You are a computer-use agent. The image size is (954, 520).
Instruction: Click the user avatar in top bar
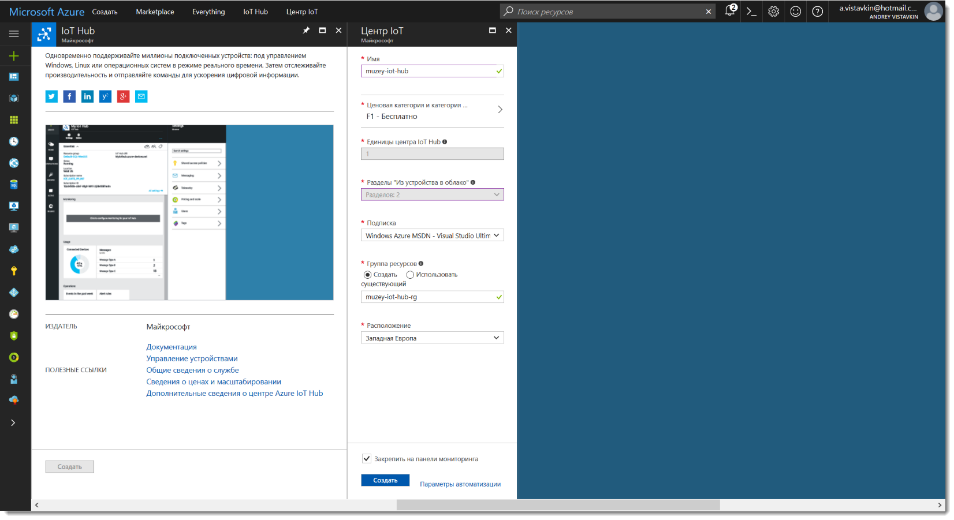tap(933, 11)
